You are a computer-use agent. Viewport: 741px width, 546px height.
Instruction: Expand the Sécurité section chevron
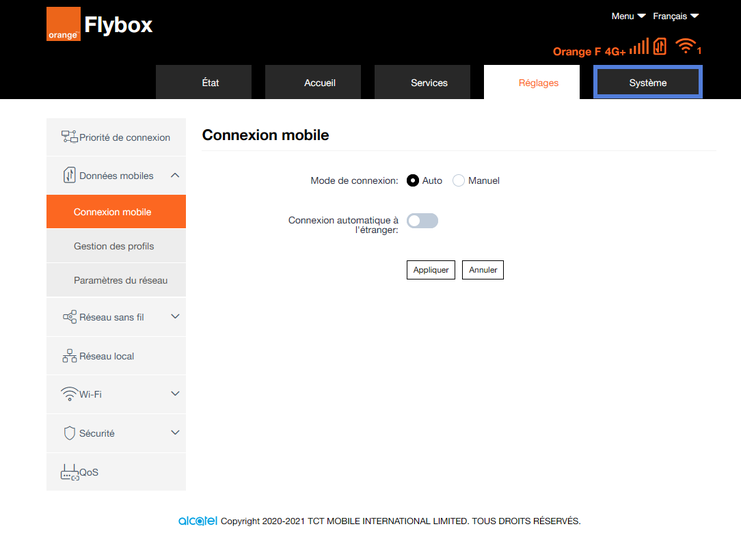click(175, 432)
